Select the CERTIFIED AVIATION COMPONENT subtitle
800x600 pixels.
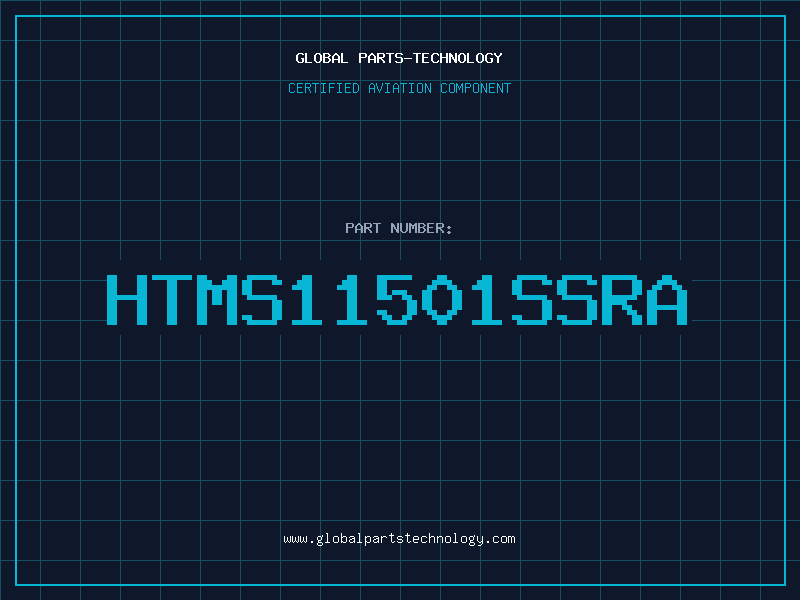pos(399,88)
